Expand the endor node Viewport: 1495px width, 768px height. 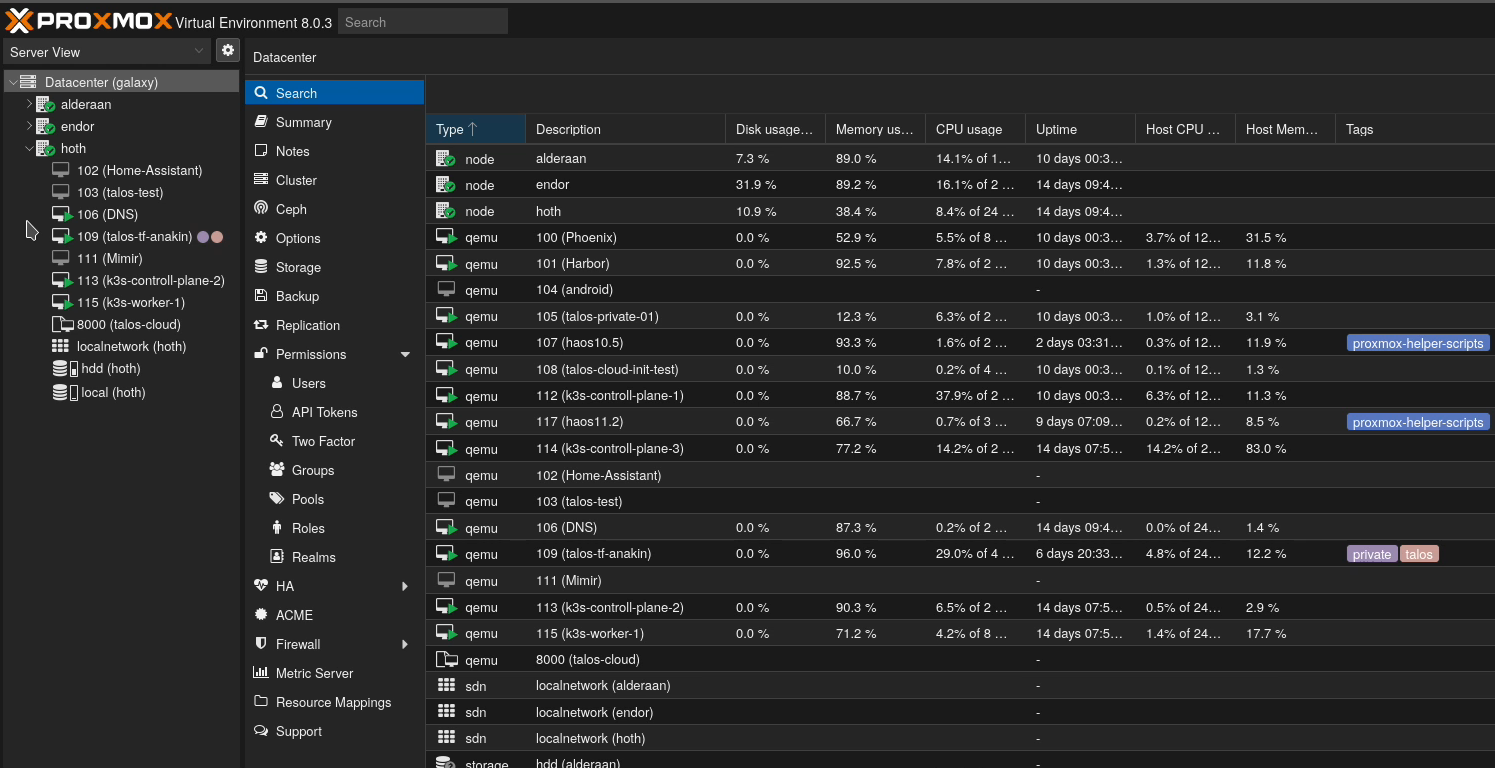[x=28, y=126]
